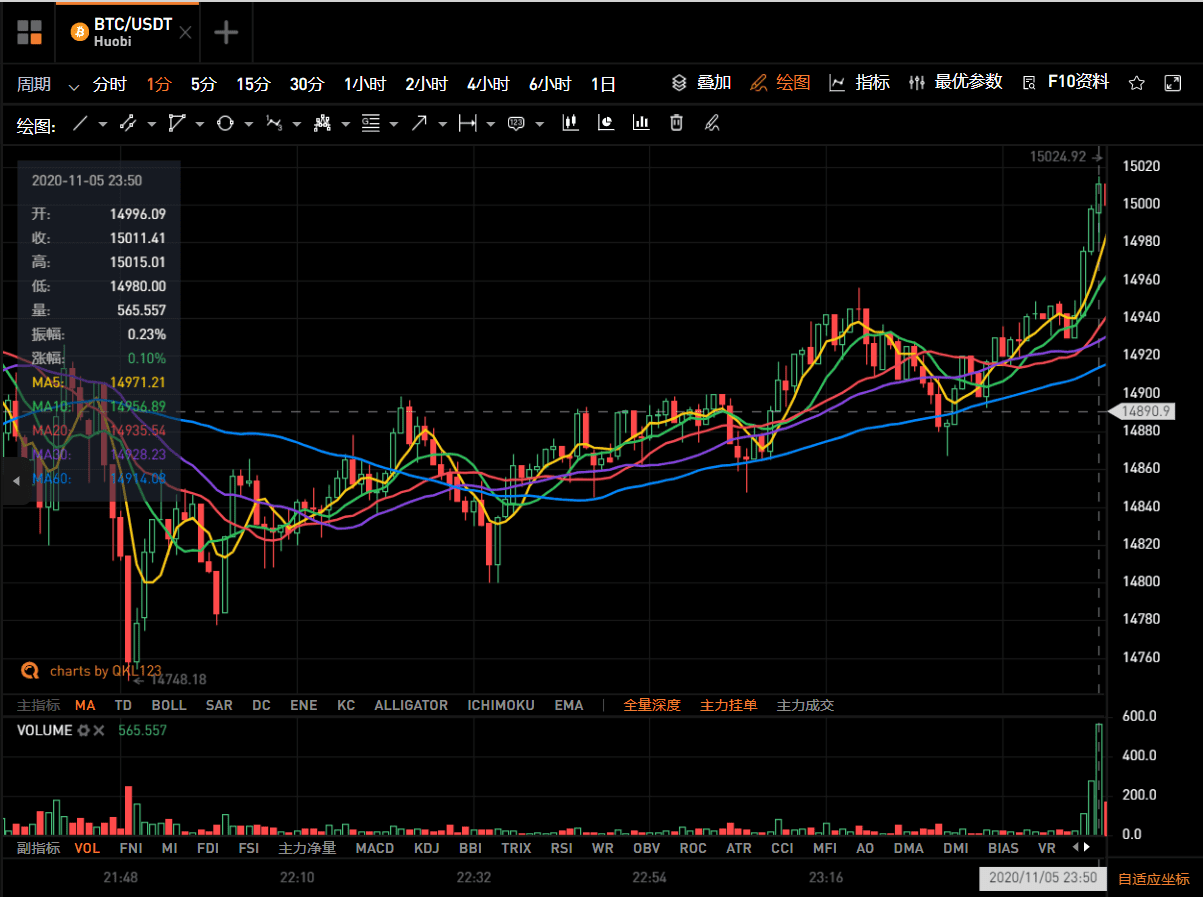The width and height of the screenshot is (1203, 897).
Task: Click 自适应坐标 link
Action: [x=1154, y=879]
